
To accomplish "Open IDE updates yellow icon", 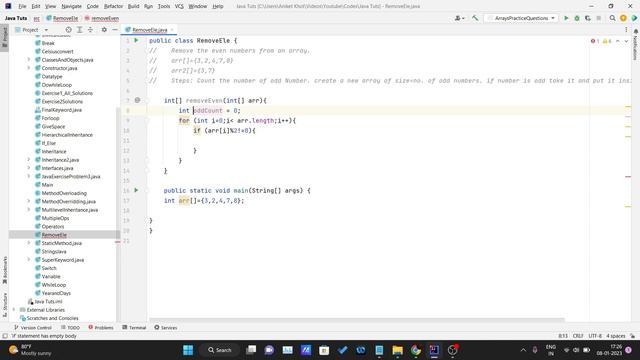I will 623,18.
